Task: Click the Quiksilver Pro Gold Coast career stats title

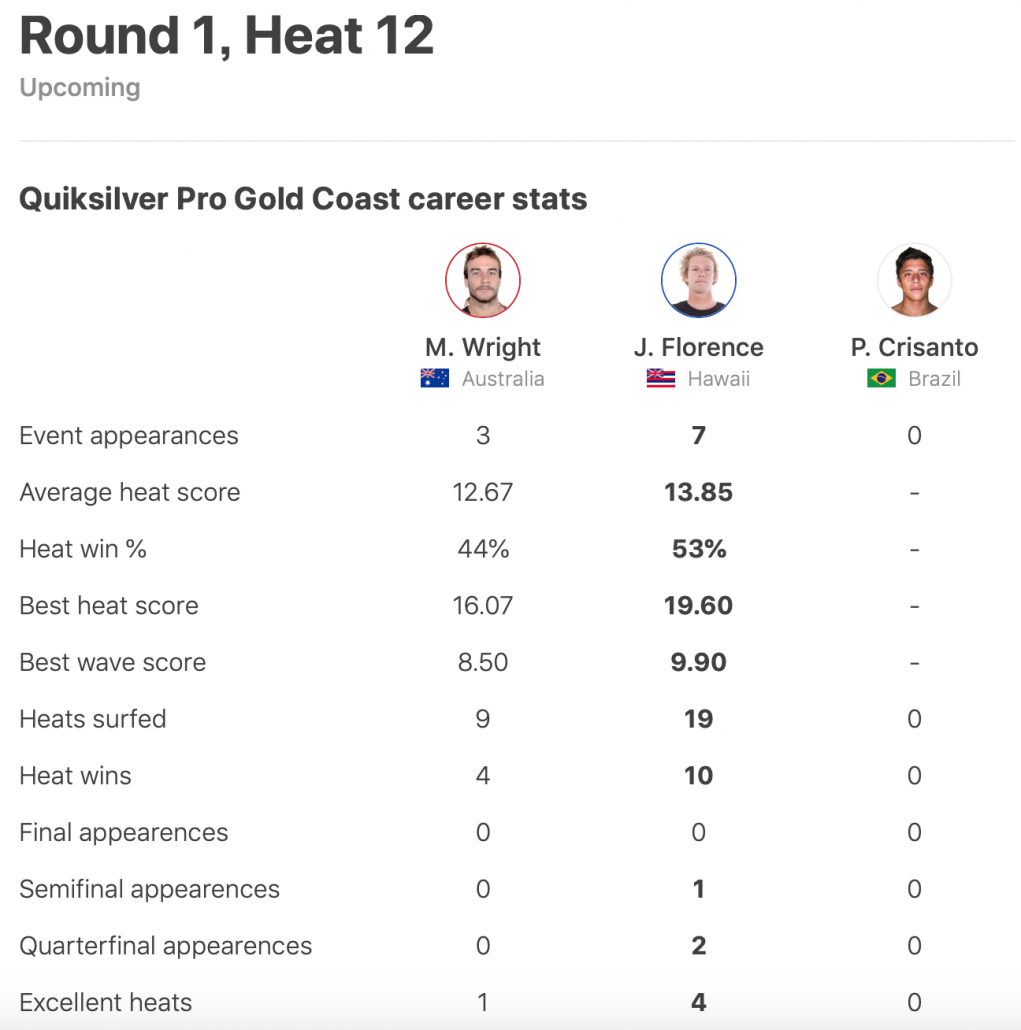Action: [303, 199]
